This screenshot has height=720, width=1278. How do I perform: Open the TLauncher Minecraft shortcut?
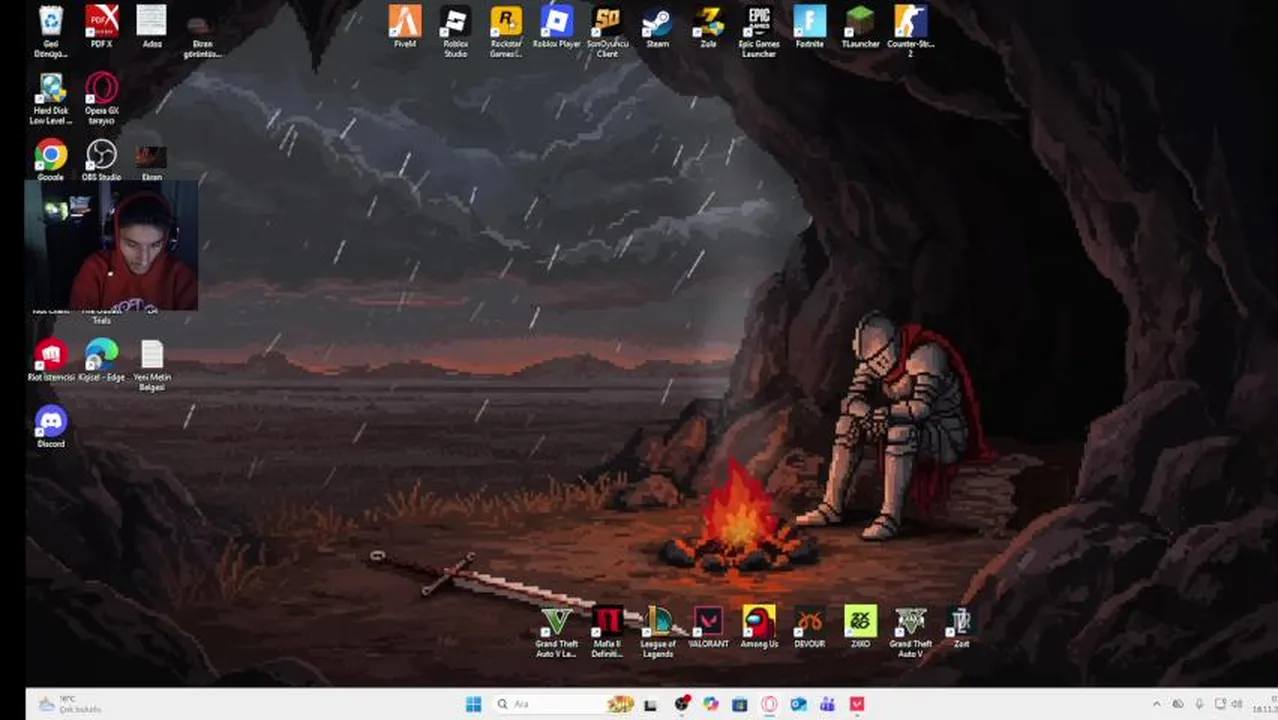[x=860, y=27]
